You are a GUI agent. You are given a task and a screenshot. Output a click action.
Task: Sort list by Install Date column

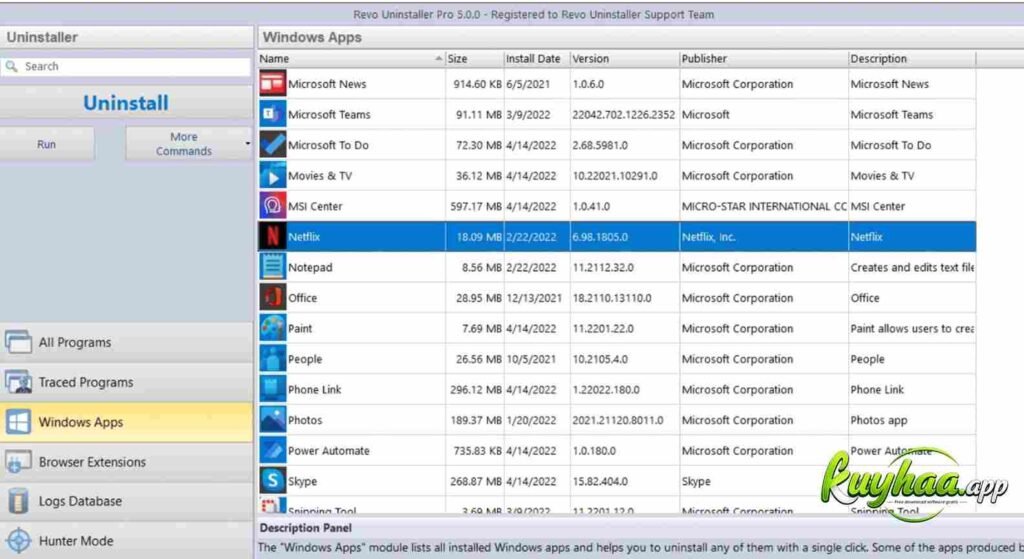tap(537, 59)
